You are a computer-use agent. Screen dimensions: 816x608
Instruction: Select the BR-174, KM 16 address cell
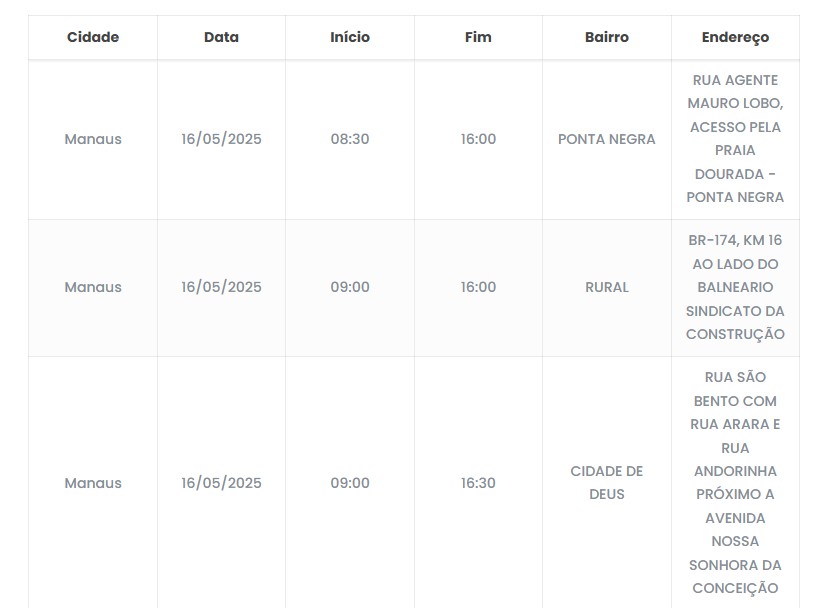[735, 287]
